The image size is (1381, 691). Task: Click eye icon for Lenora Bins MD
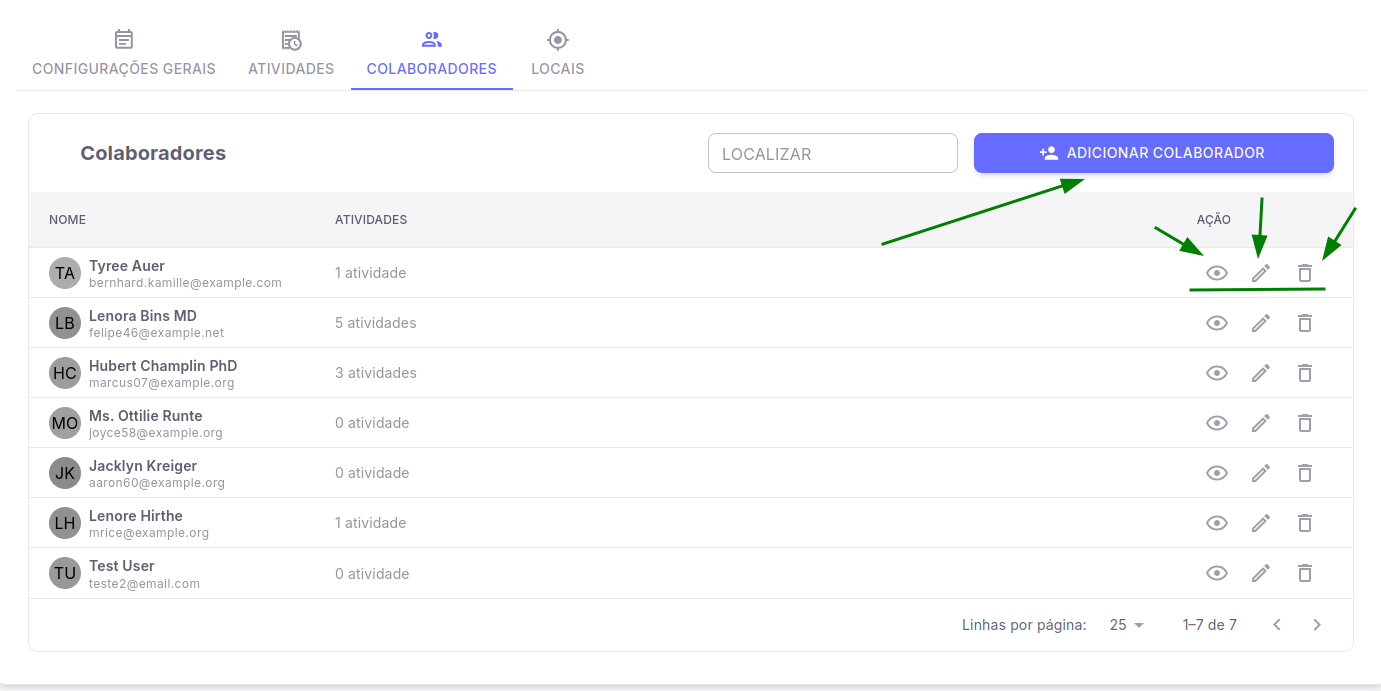click(1216, 323)
